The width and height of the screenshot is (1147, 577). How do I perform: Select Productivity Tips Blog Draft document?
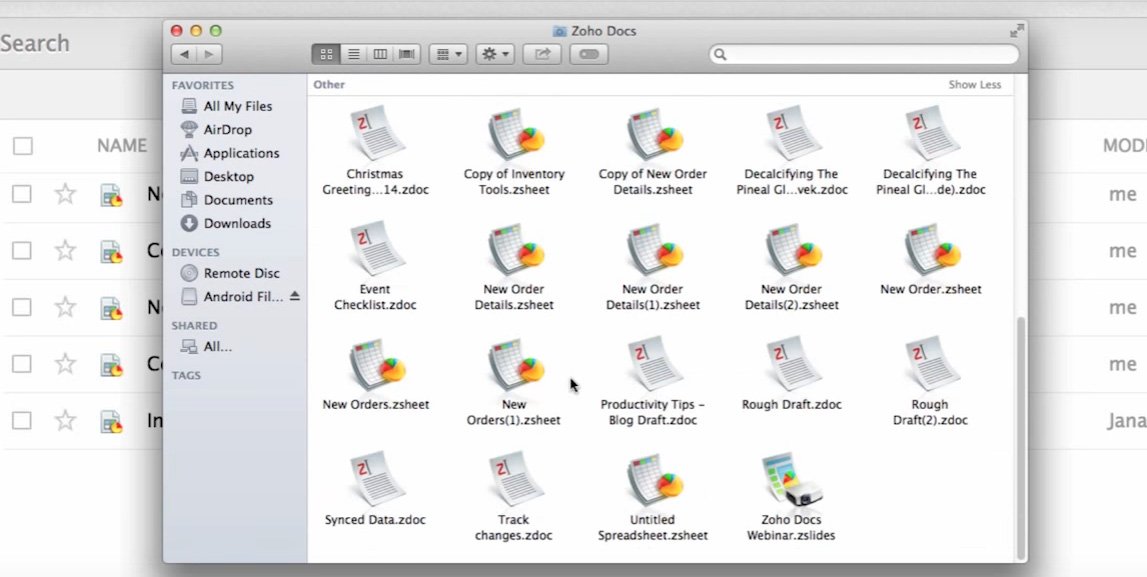[x=653, y=366]
